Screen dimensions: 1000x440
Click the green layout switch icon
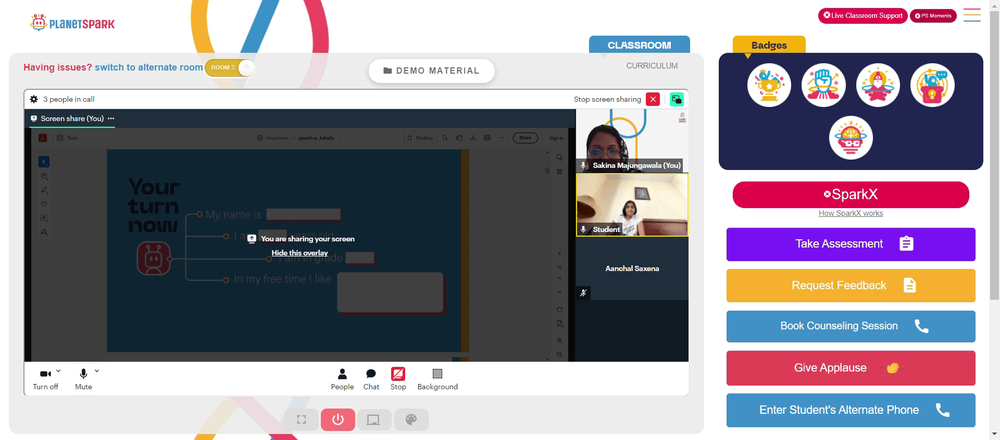coord(677,99)
